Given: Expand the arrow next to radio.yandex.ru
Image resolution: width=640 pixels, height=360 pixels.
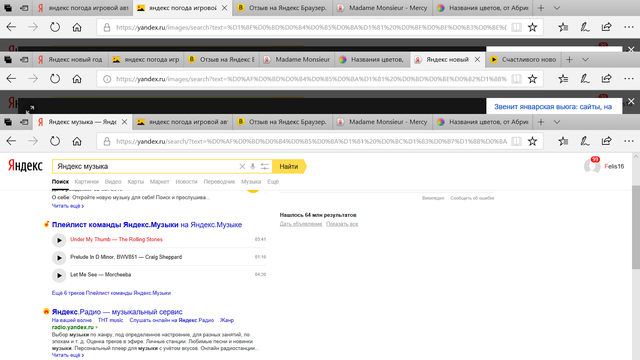Looking at the screenshot, I should point(97,327).
